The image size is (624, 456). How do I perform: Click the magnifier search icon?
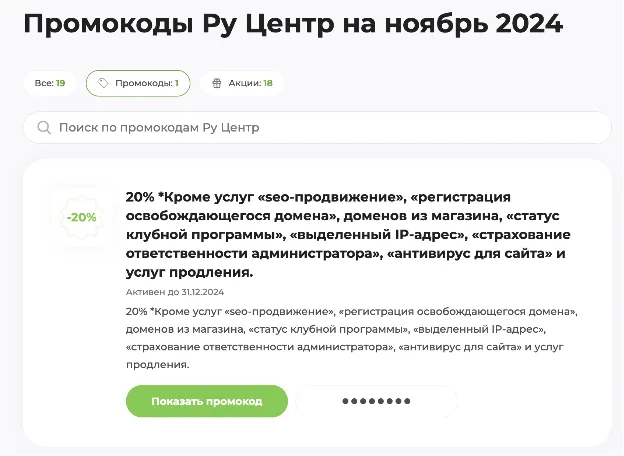click(x=44, y=128)
